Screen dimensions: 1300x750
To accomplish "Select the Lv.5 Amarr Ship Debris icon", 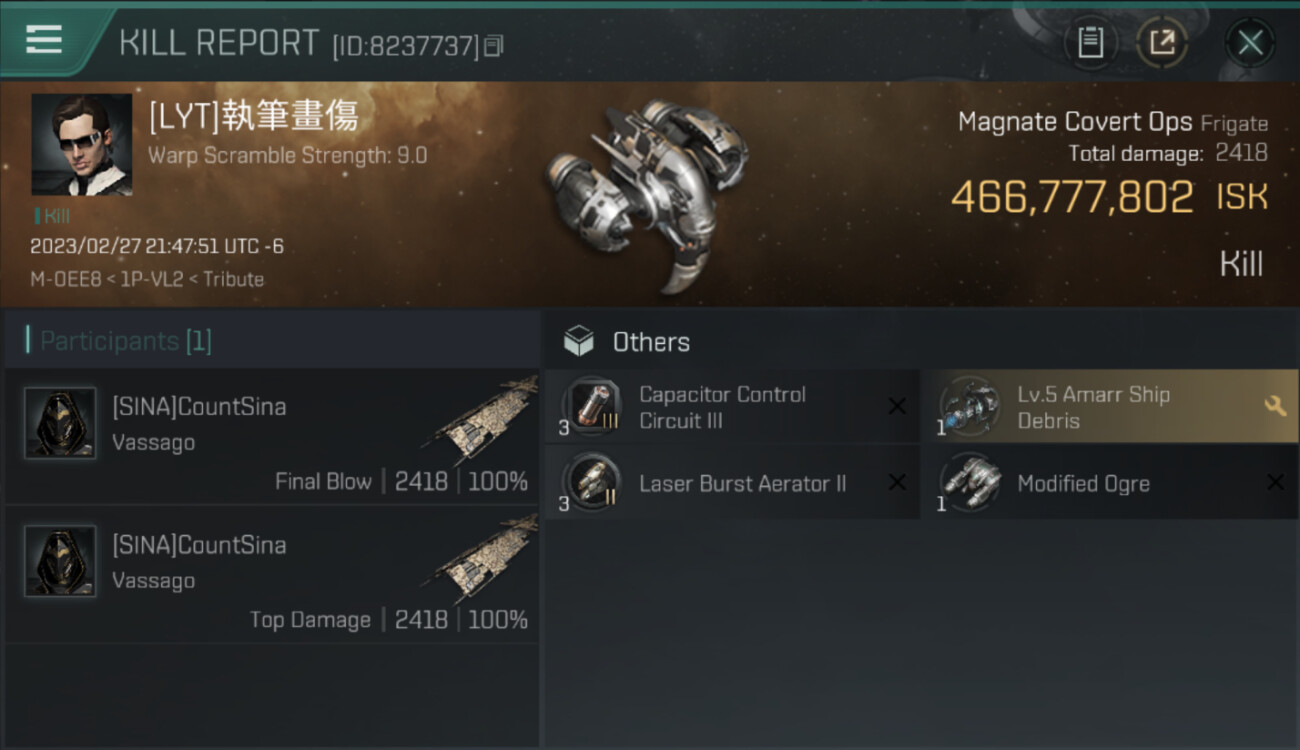I will [969, 406].
